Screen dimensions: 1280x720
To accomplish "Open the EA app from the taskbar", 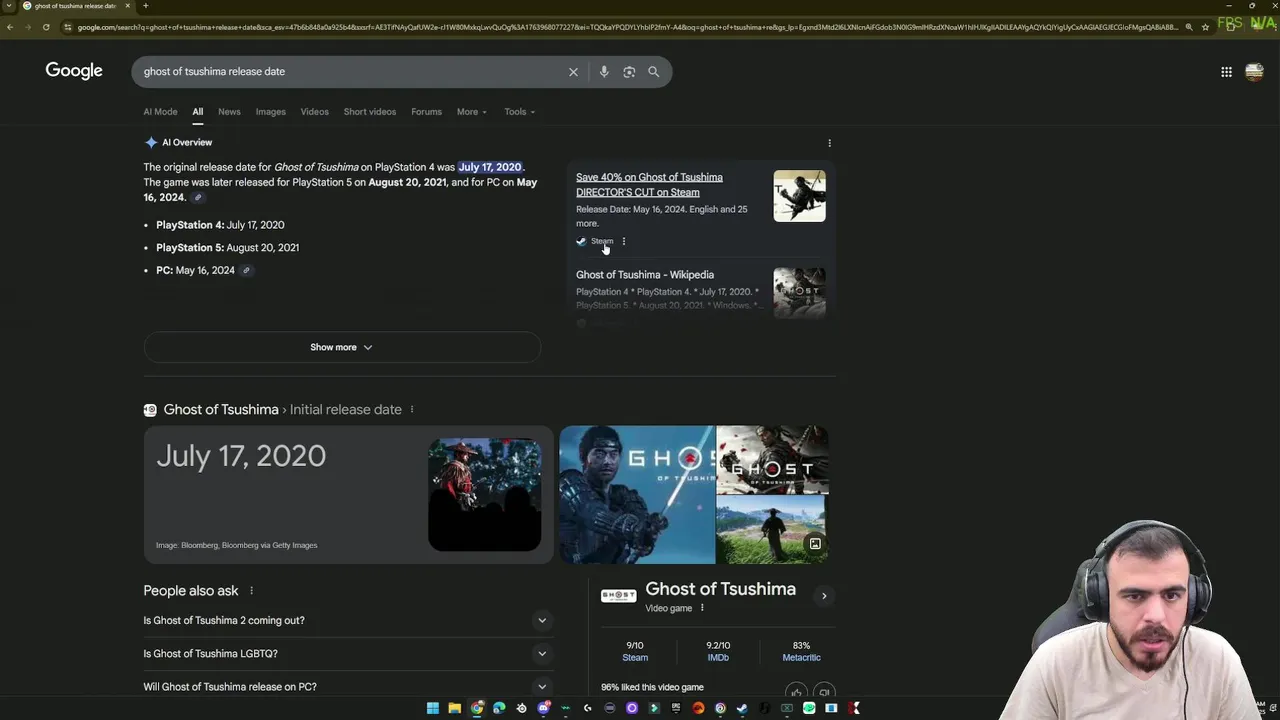I will click(x=698, y=708).
